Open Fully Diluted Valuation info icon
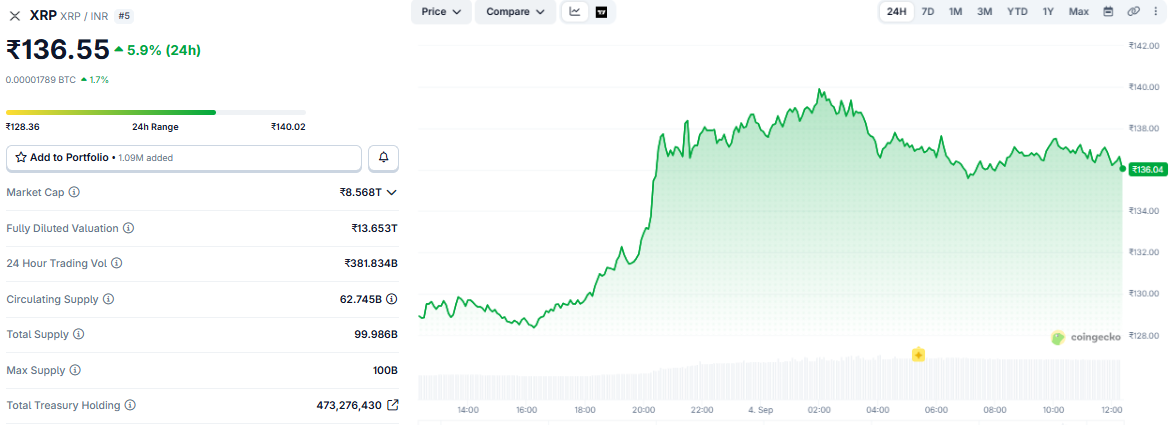1176x425 pixels. (128, 228)
